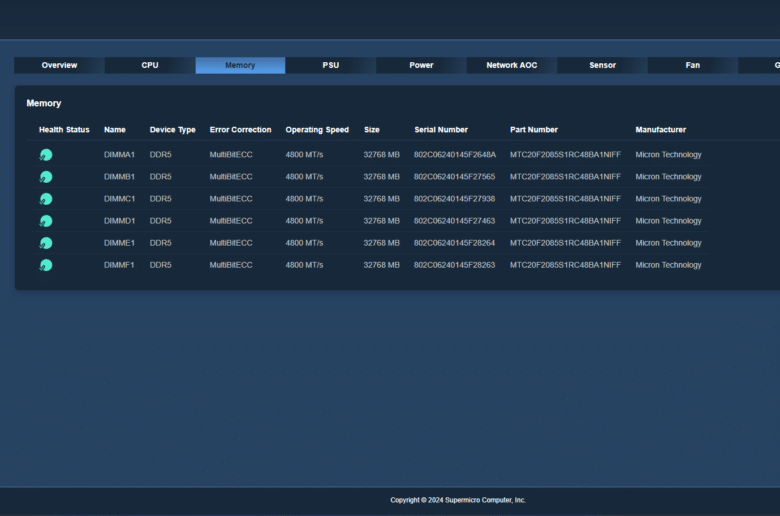Viewport: 780px width, 516px height.
Task: Click serial number 802C06240145F2648A
Action: [455, 155]
